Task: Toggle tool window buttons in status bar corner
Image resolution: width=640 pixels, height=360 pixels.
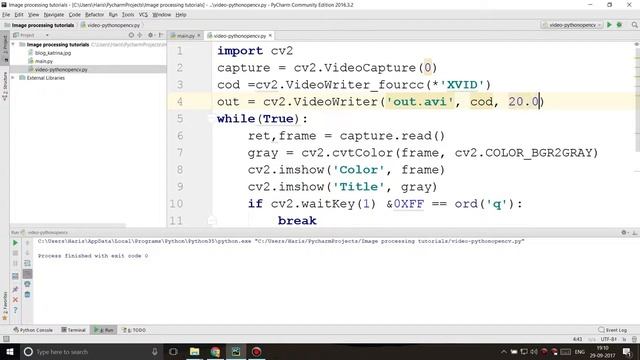Action: 6,339
